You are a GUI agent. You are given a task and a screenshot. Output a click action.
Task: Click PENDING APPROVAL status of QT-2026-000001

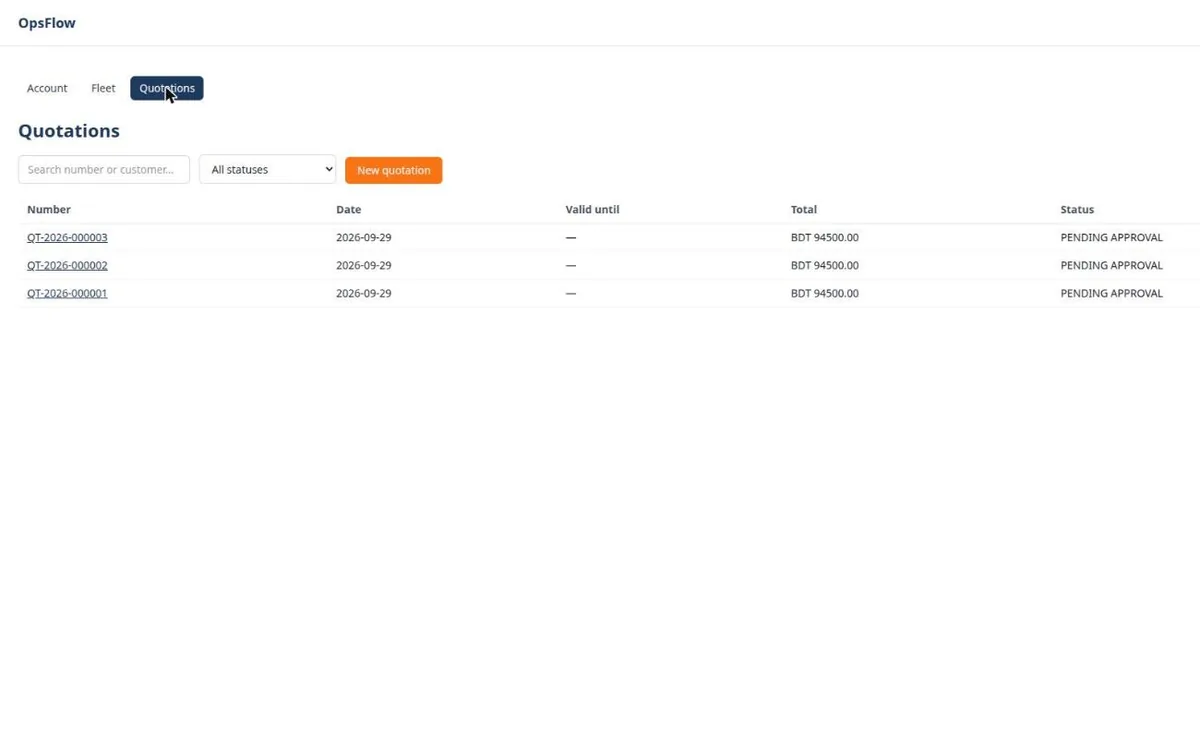pos(1111,294)
